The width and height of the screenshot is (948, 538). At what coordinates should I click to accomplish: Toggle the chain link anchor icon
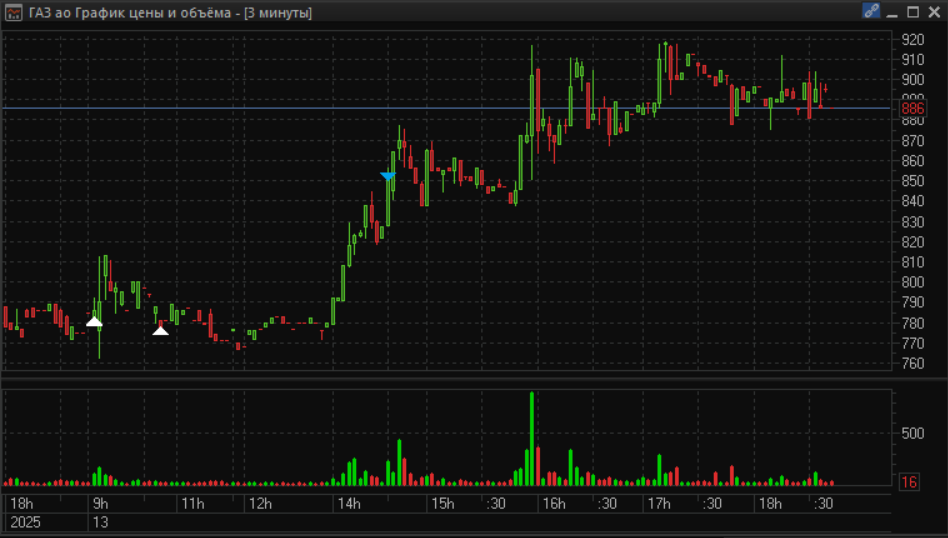click(871, 11)
